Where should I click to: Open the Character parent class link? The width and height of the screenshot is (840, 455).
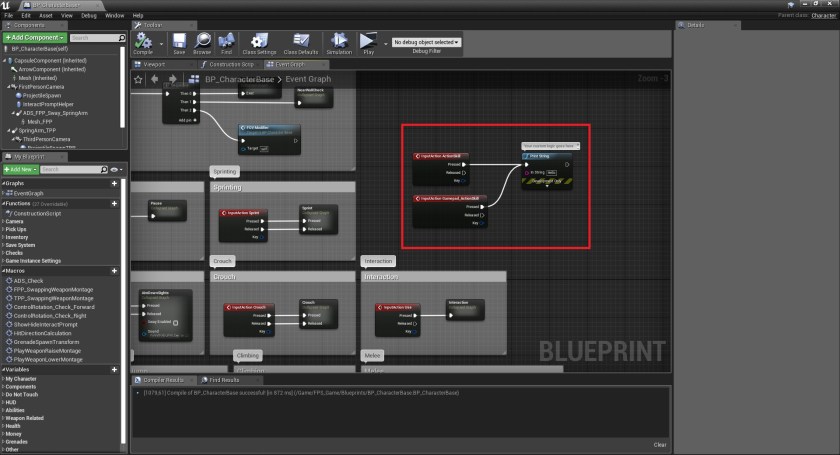click(824, 16)
